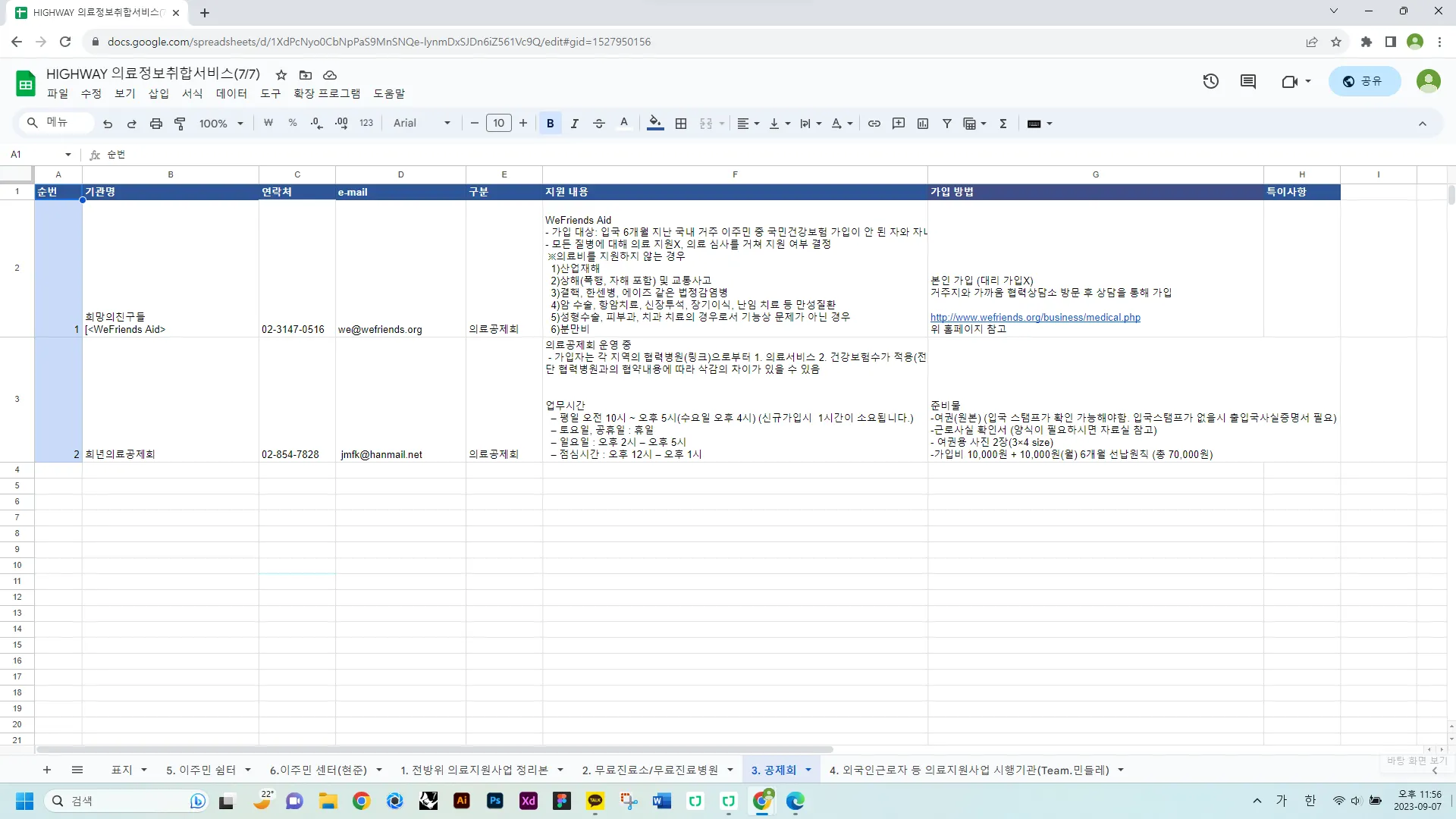Open the wefriends.org medical.php link
1456x819 pixels.
1034,317
